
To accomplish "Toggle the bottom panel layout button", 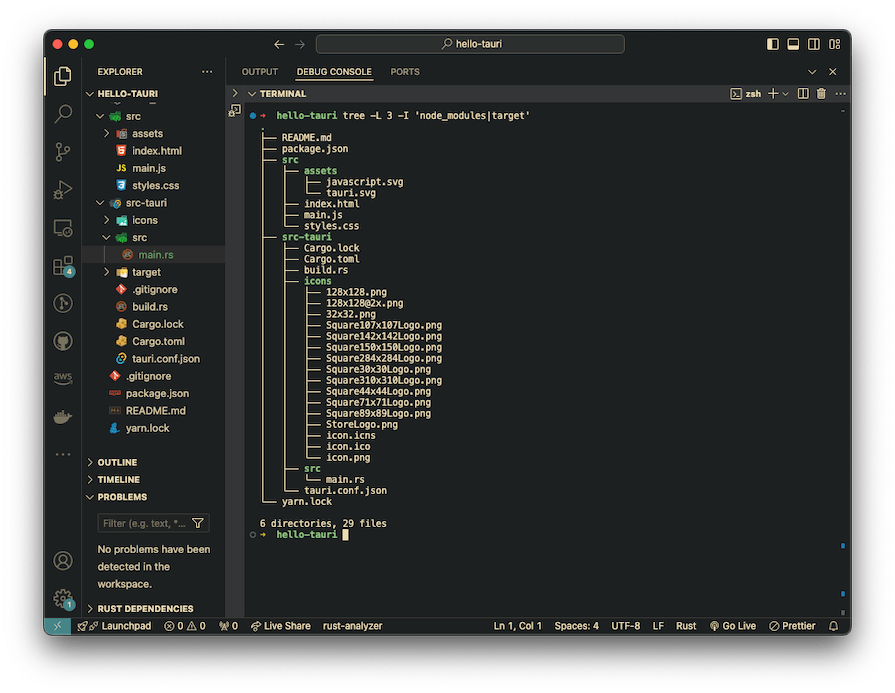I will [793, 45].
